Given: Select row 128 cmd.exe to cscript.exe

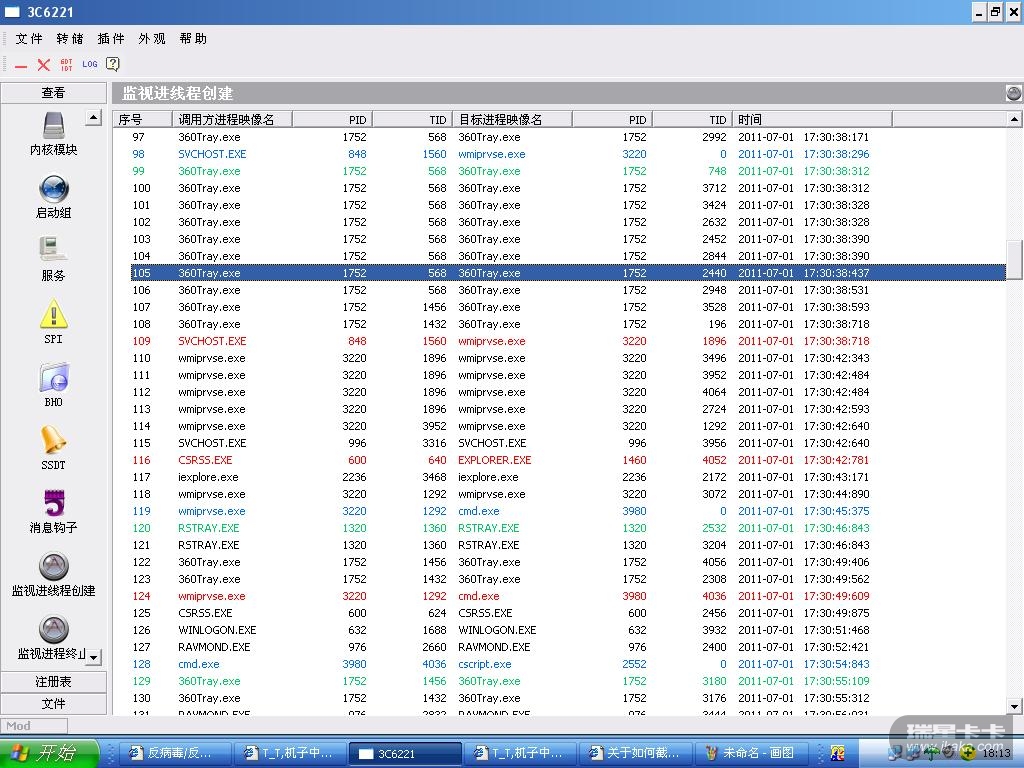Looking at the screenshot, I should click(568, 664).
